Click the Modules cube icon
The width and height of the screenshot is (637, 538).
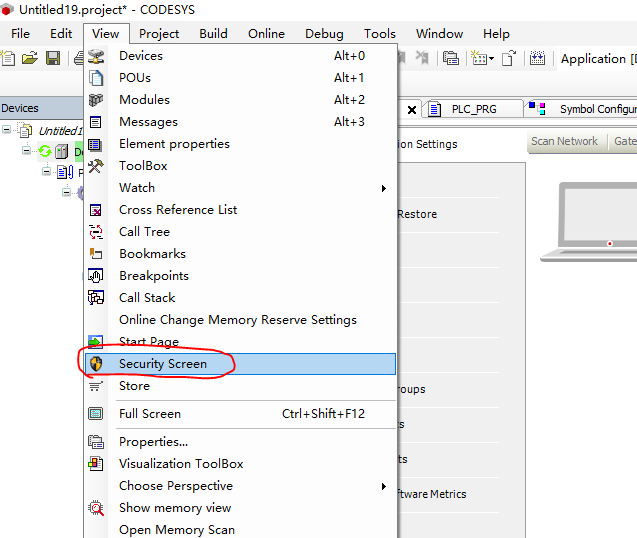tap(96, 100)
